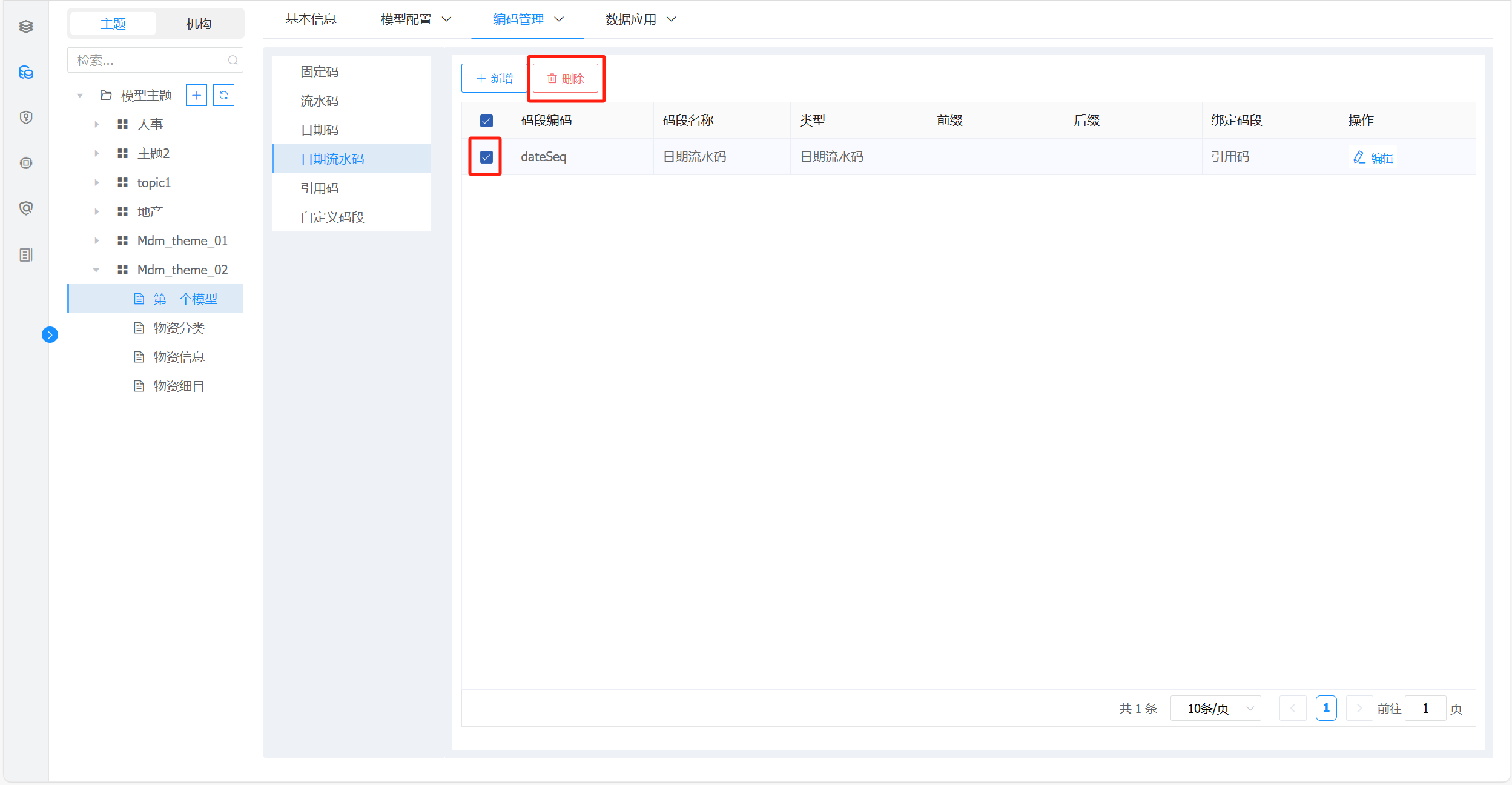The height and width of the screenshot is (785, 1512).
Task: Toggle the dateSeq row checkbox
Action: 486,157
